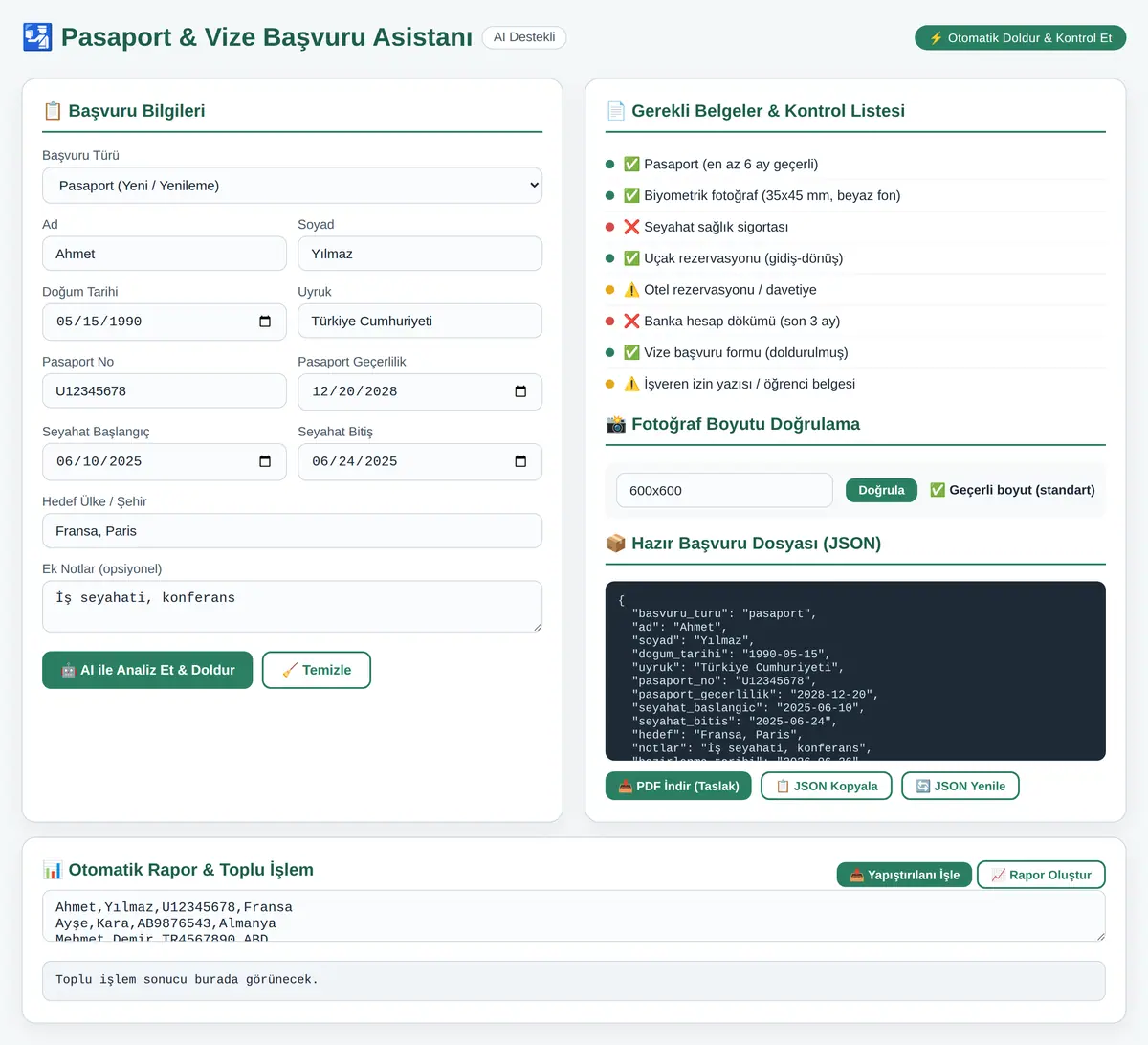Click Otomatik Doldur & Kontrol Et button

click(x=1020, y=37)
